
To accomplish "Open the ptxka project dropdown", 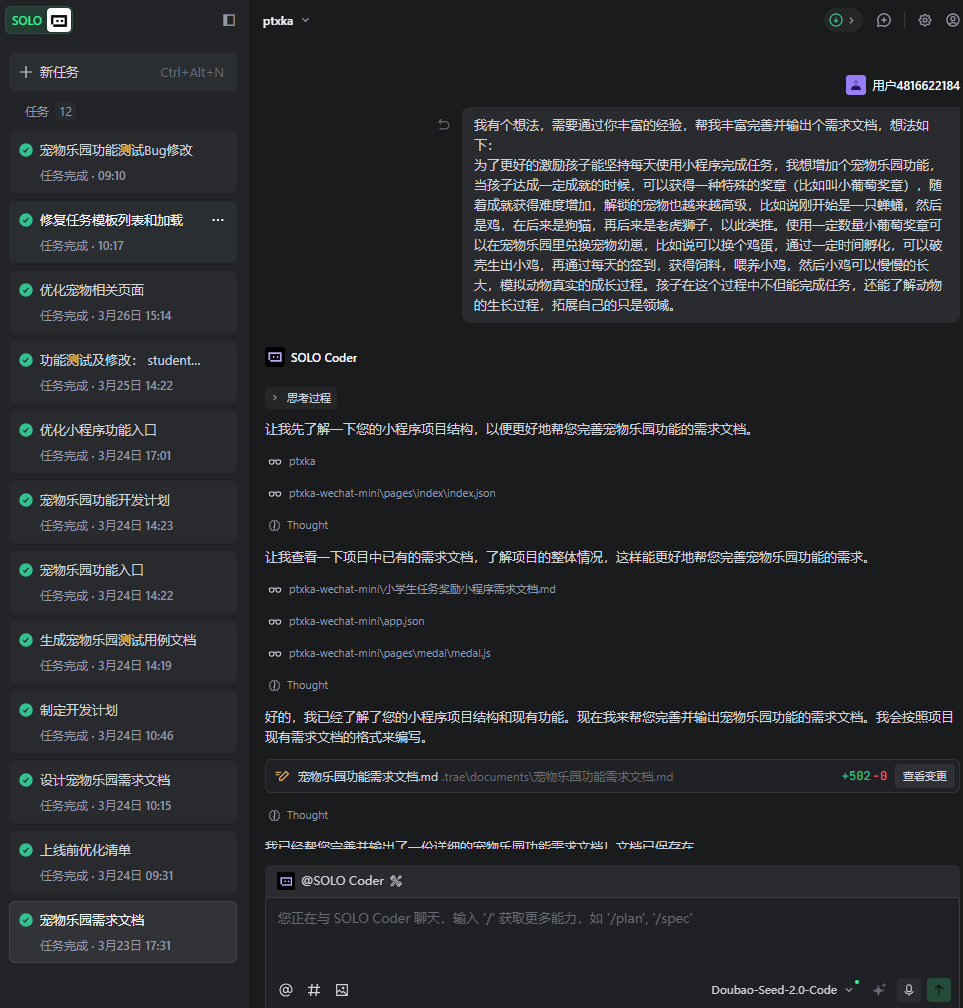I will [x=286, y=20].
